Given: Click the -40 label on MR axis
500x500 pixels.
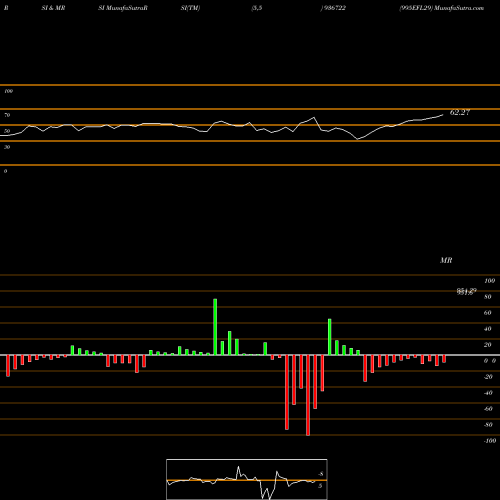Looking at the screenshot, I should [488, 393].
